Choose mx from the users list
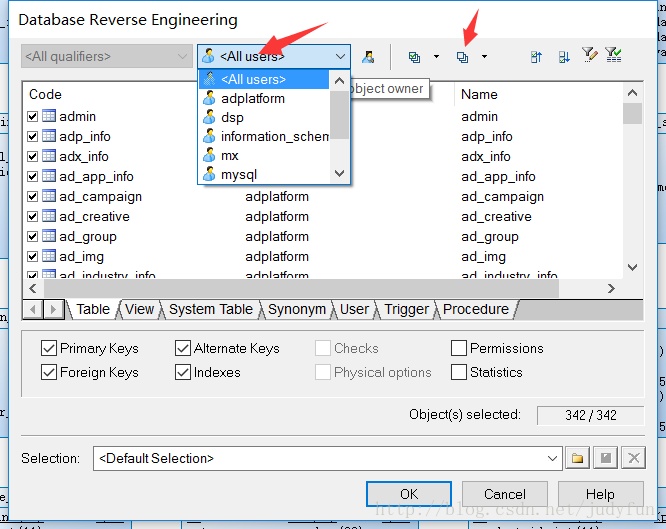Viewport: 666px width, 529px height. 264,156
